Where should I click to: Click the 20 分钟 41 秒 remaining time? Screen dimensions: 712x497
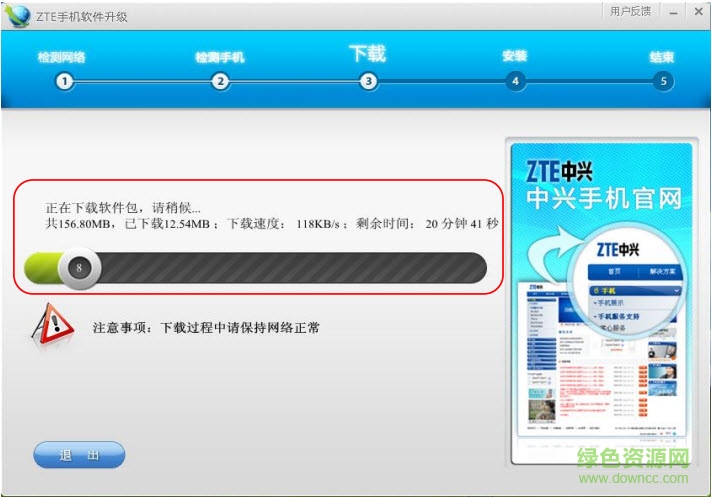click(462, 224)
